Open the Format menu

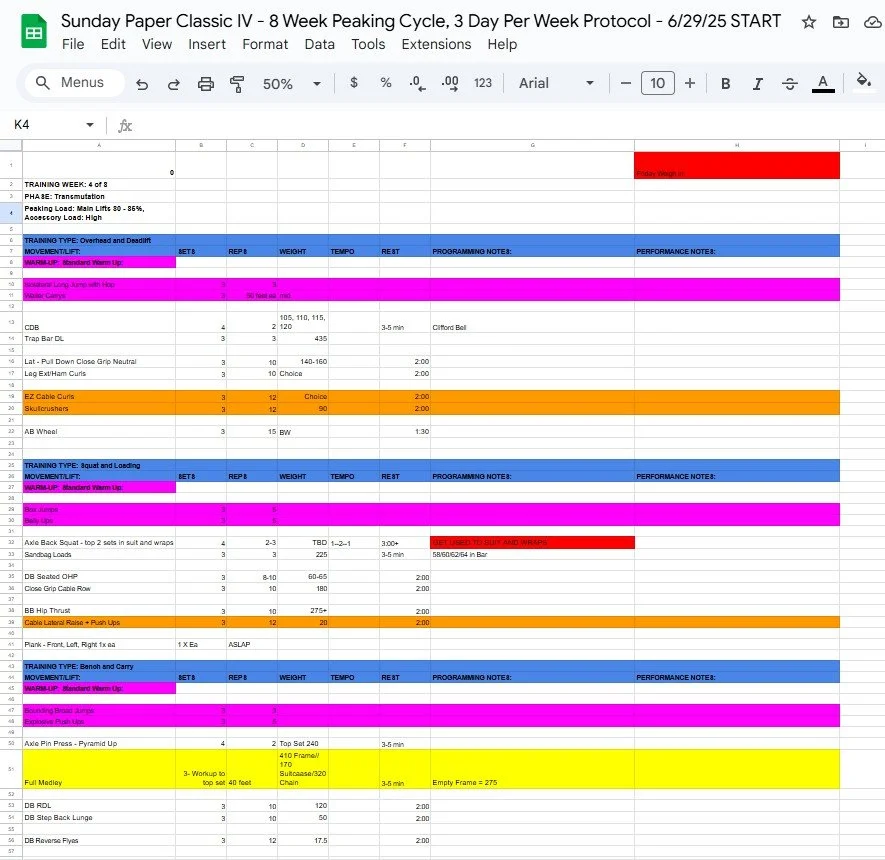(265, 44)
